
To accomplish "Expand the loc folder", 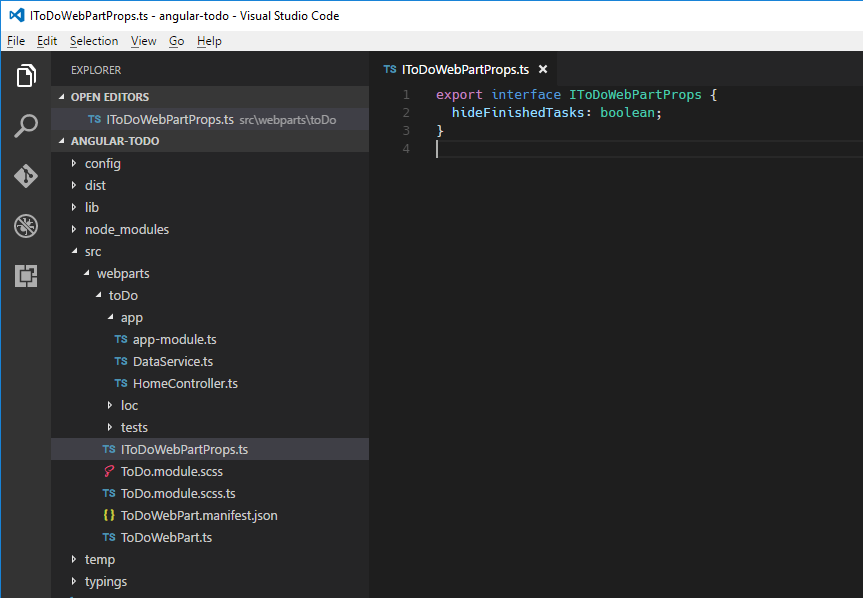I will click(x=110, y=405).
